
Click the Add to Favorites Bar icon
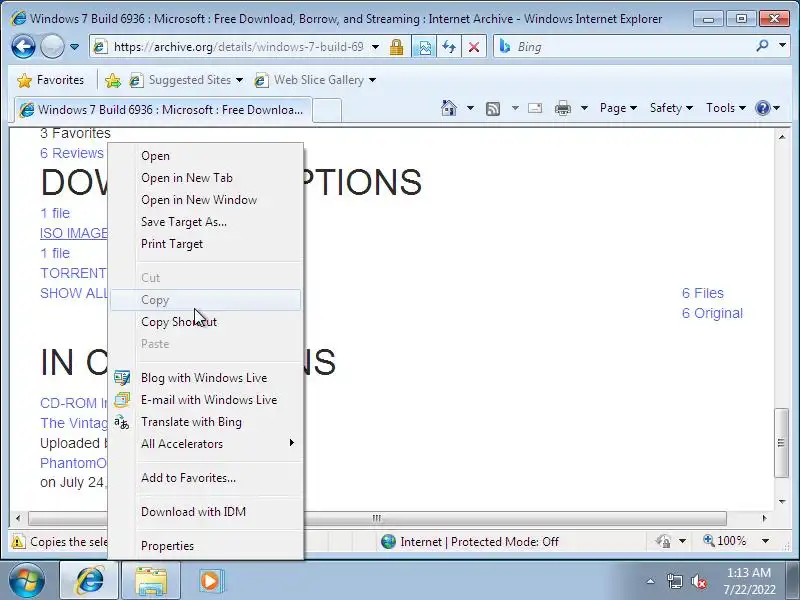(113, 80)
